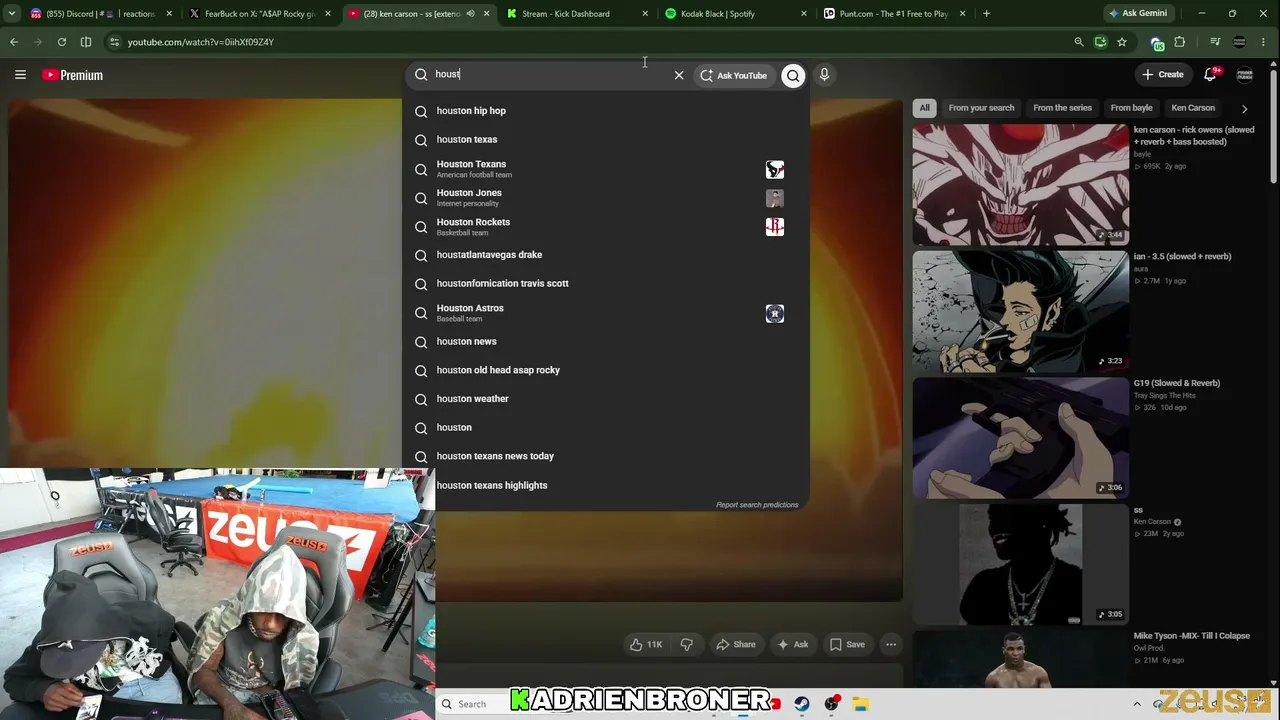The height and width of the screenshot is (720, 1280).
Task: Open Chrome zoom magnifier in address bar
Action: (1079, 42)
